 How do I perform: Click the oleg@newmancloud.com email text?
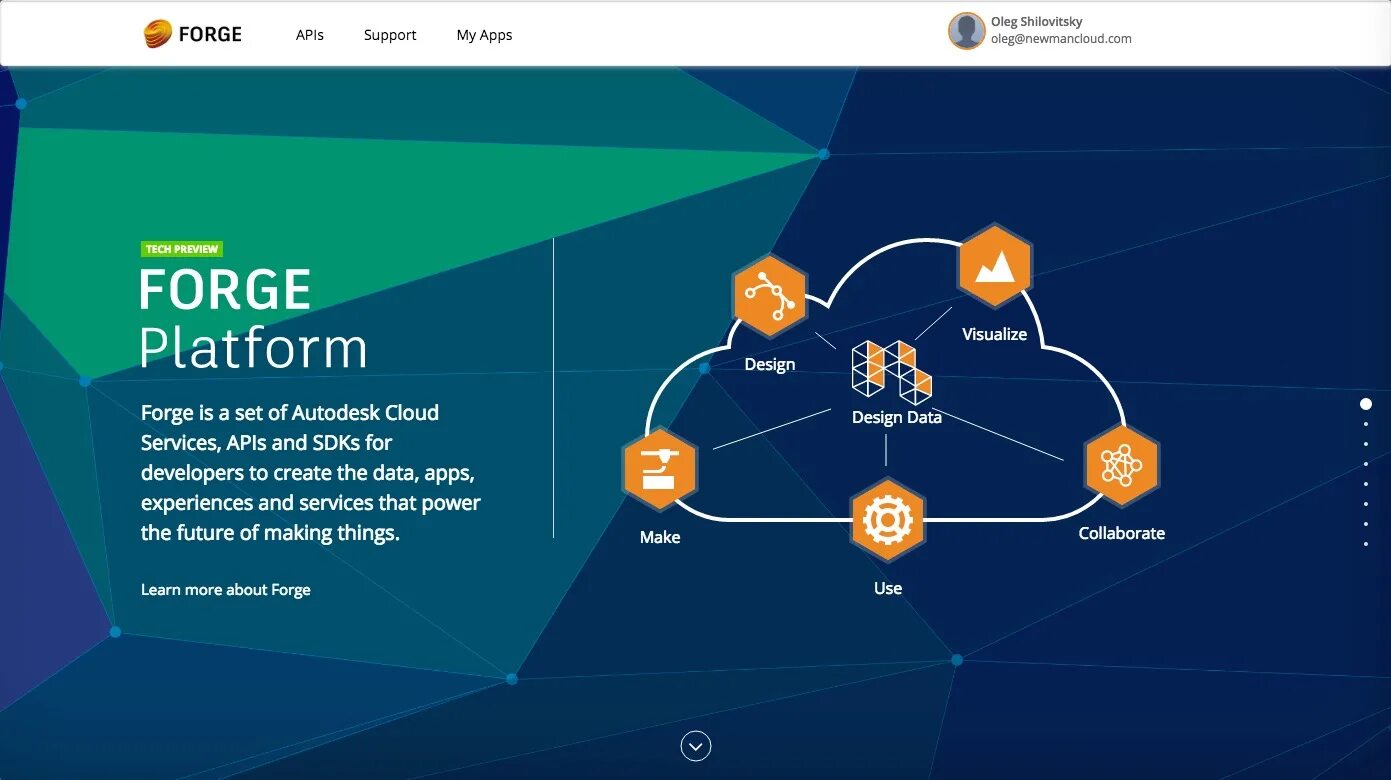tap(1061, 39)
